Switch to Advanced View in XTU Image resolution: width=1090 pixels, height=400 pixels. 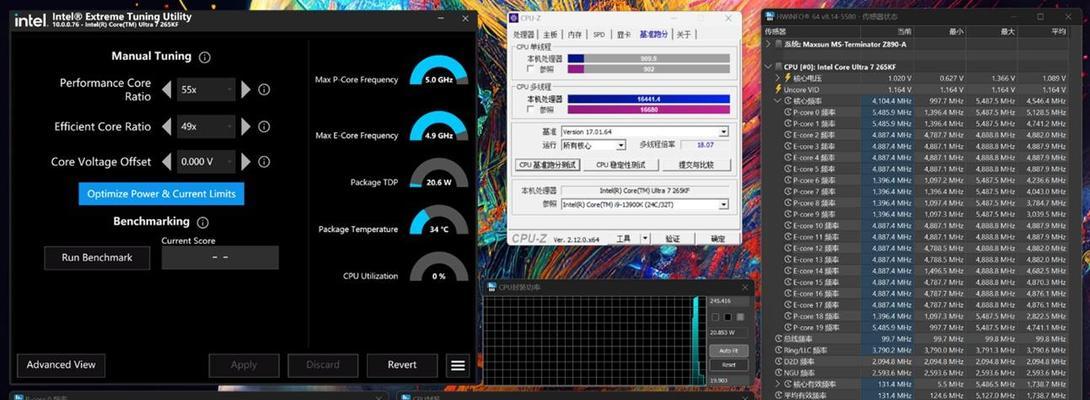[x=61, y=365]
